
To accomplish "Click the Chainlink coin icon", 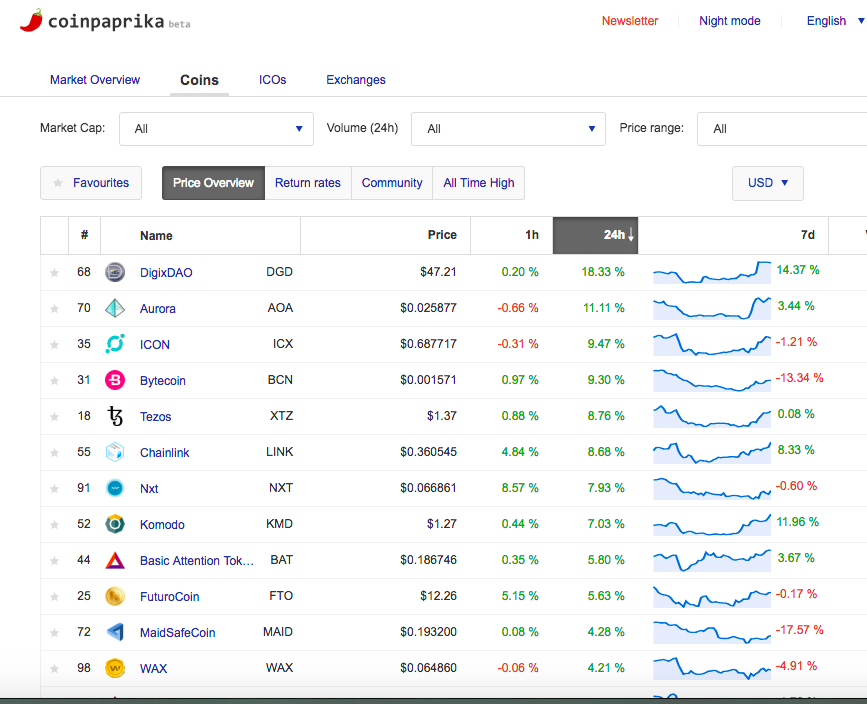I will click(x=115, y=452).
